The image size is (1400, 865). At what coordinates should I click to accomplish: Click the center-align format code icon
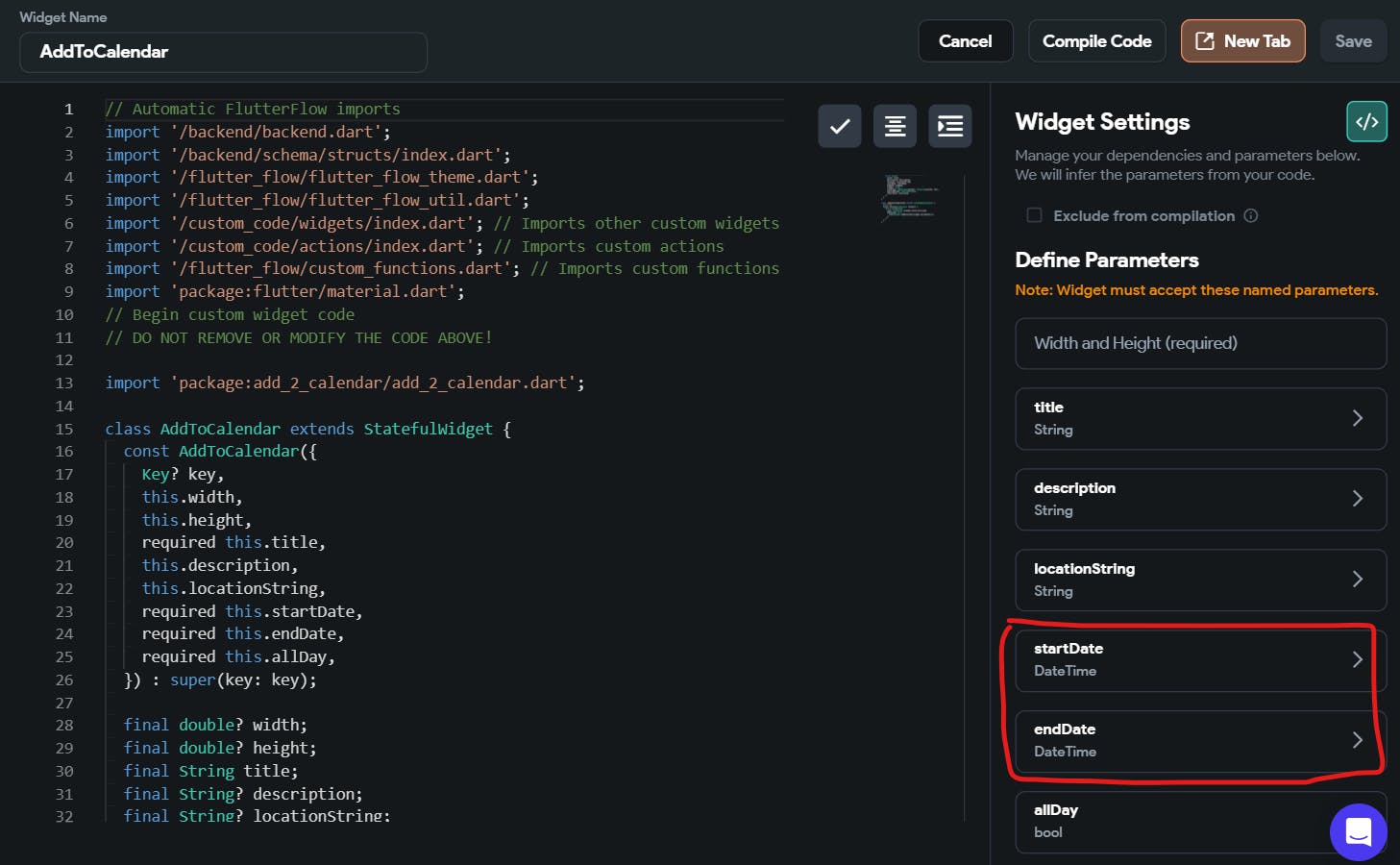point(895,126)
